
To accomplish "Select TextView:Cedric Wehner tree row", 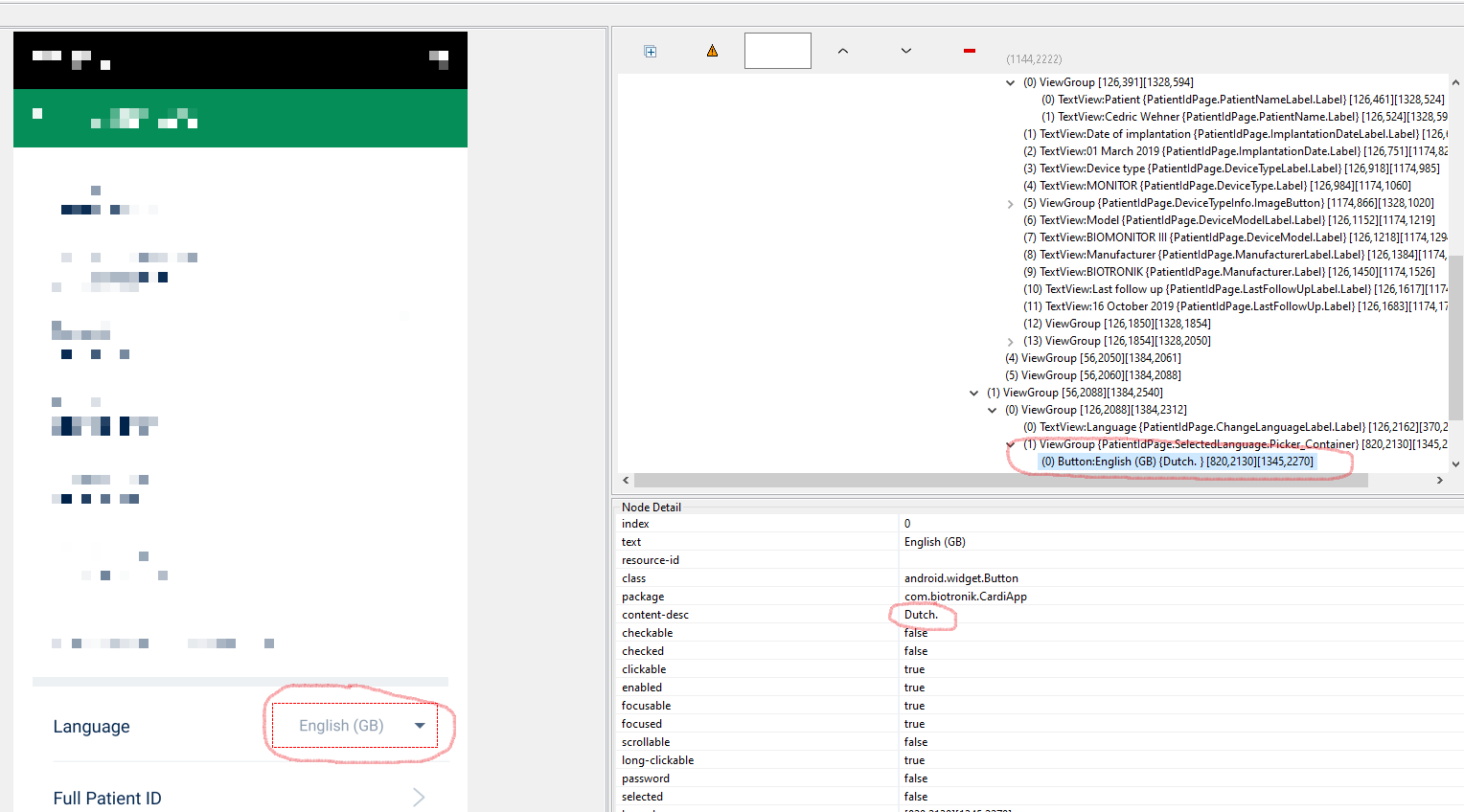I will 1245,117.
